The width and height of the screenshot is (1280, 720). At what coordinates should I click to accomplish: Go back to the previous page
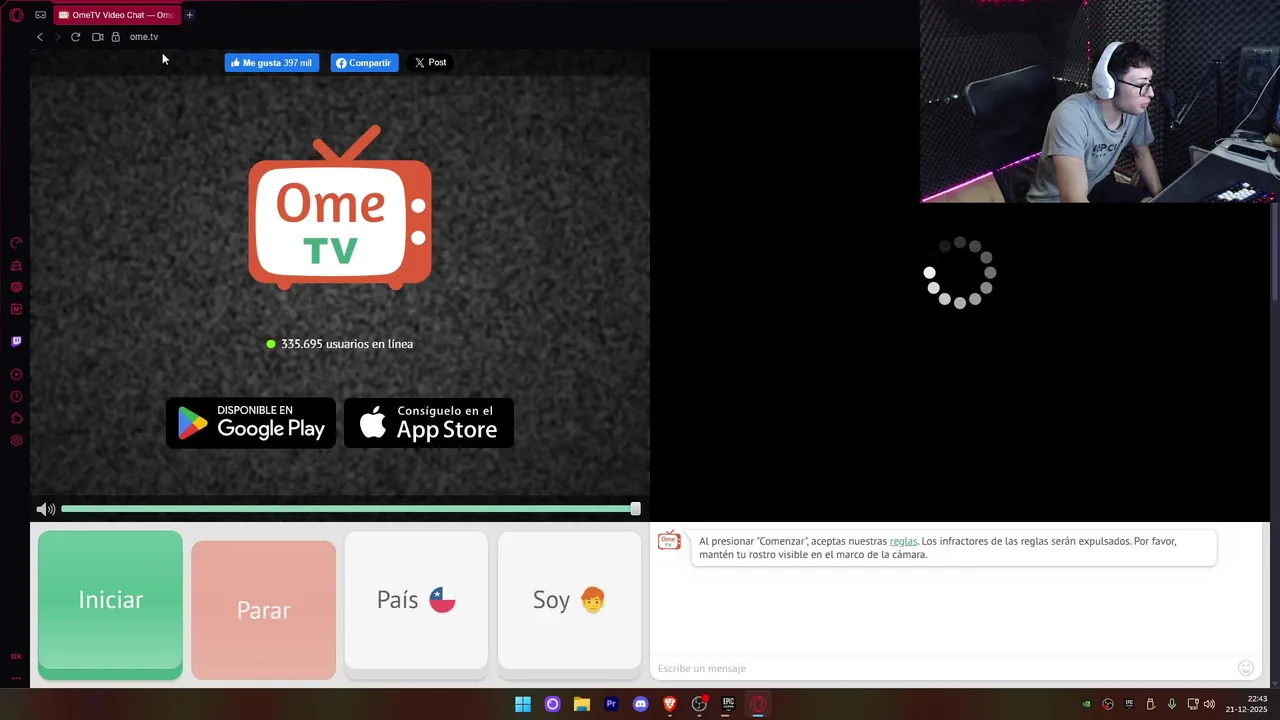point(40,37)
